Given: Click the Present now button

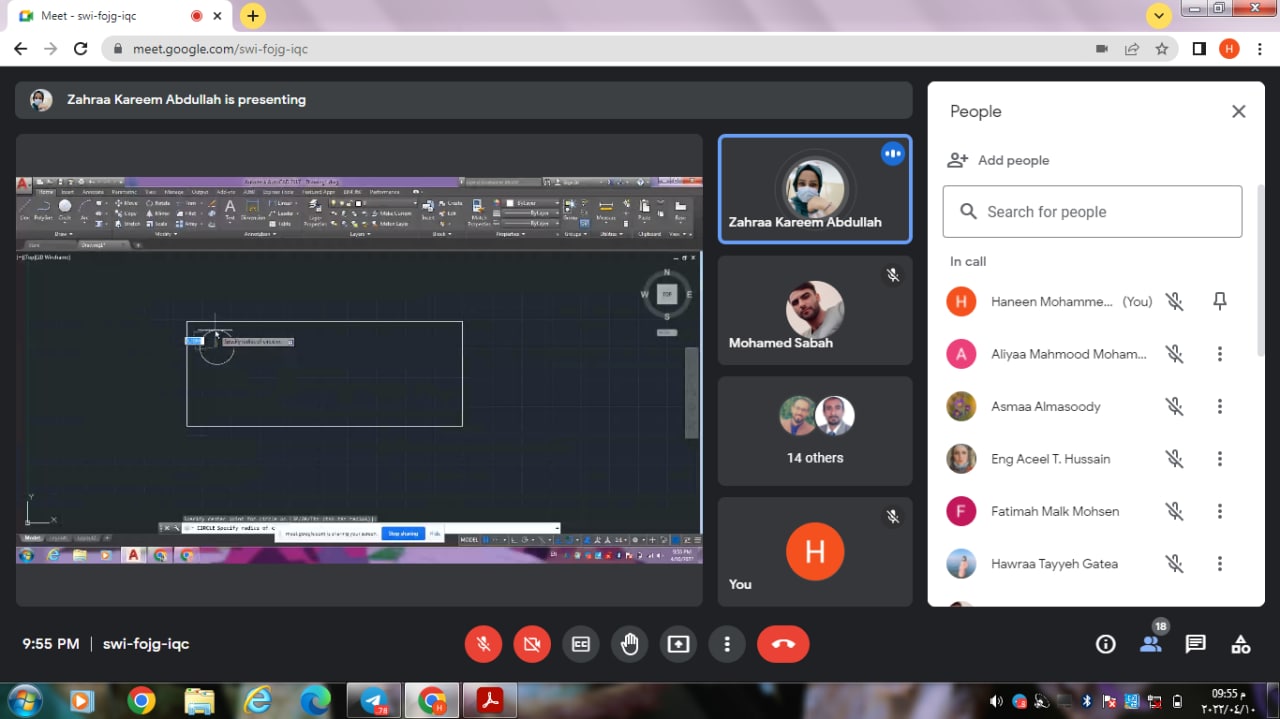Looking at the screenshot, I should [679, 644].
